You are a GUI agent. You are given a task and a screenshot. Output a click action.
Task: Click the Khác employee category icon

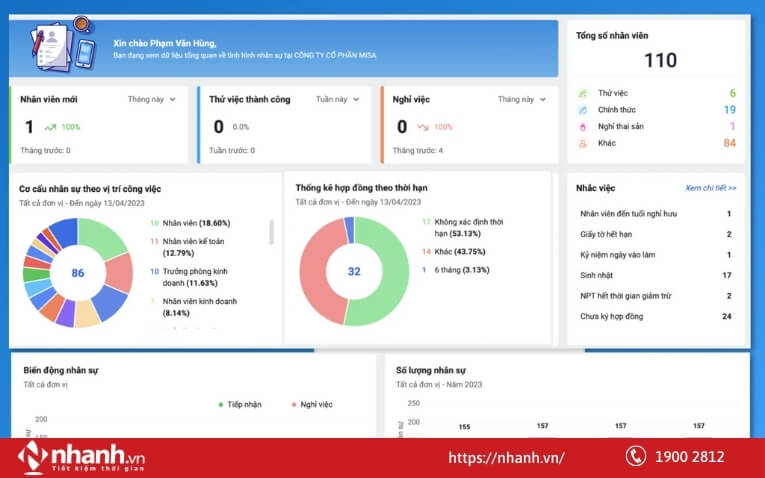point(583,144)
